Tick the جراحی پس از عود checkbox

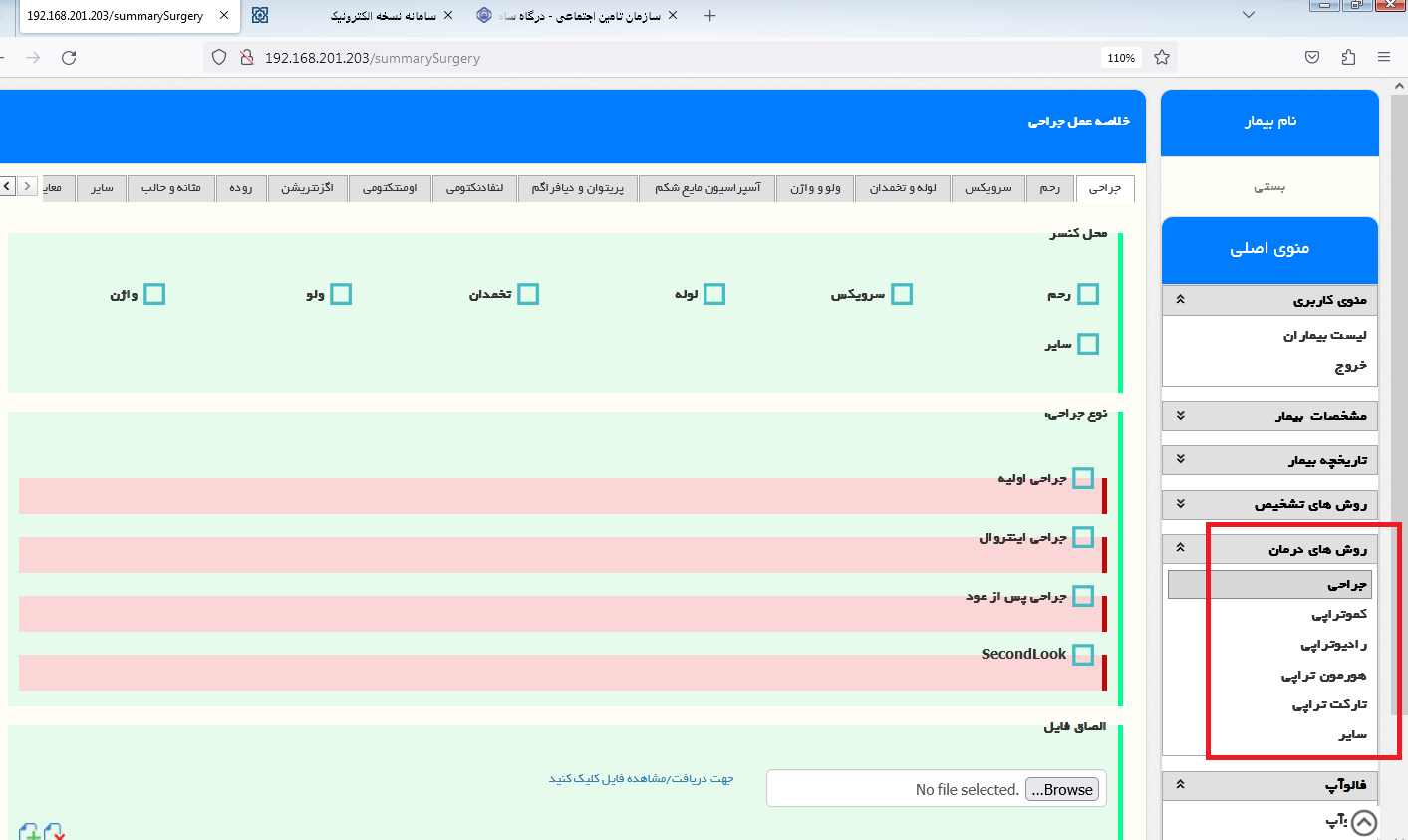tap(1083, 596)
